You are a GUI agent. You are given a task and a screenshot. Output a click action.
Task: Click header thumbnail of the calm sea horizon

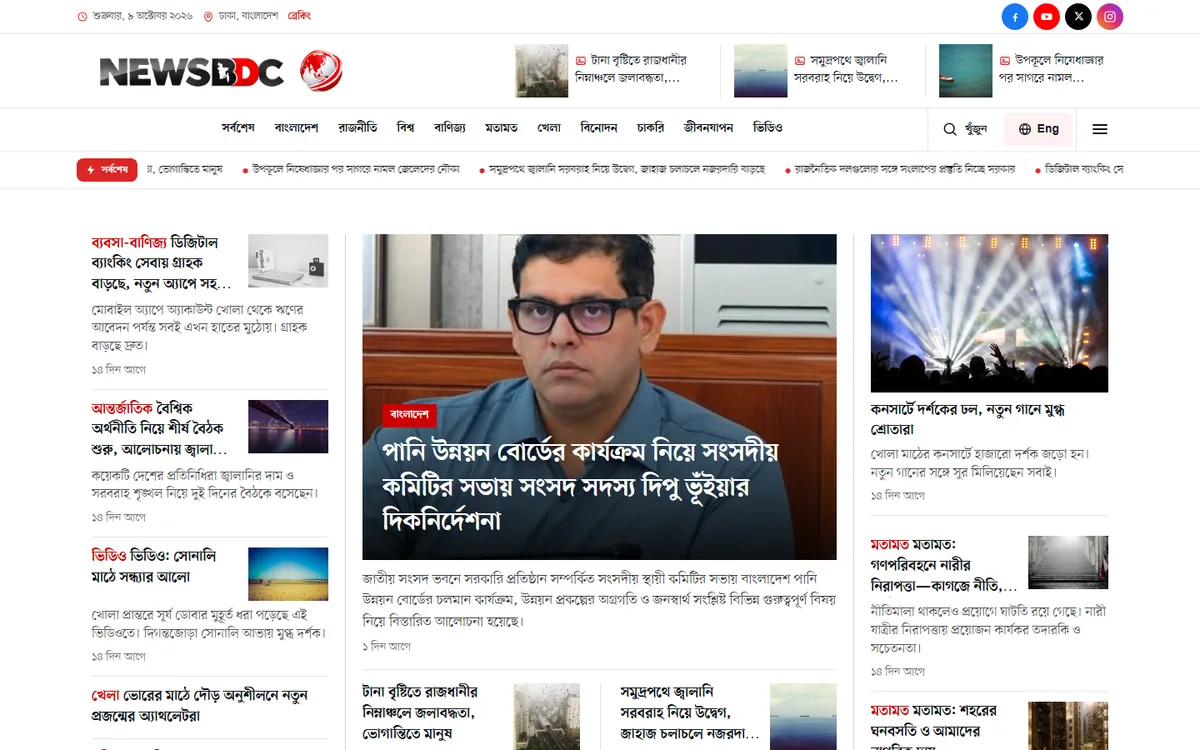click(x=761, y=71)
